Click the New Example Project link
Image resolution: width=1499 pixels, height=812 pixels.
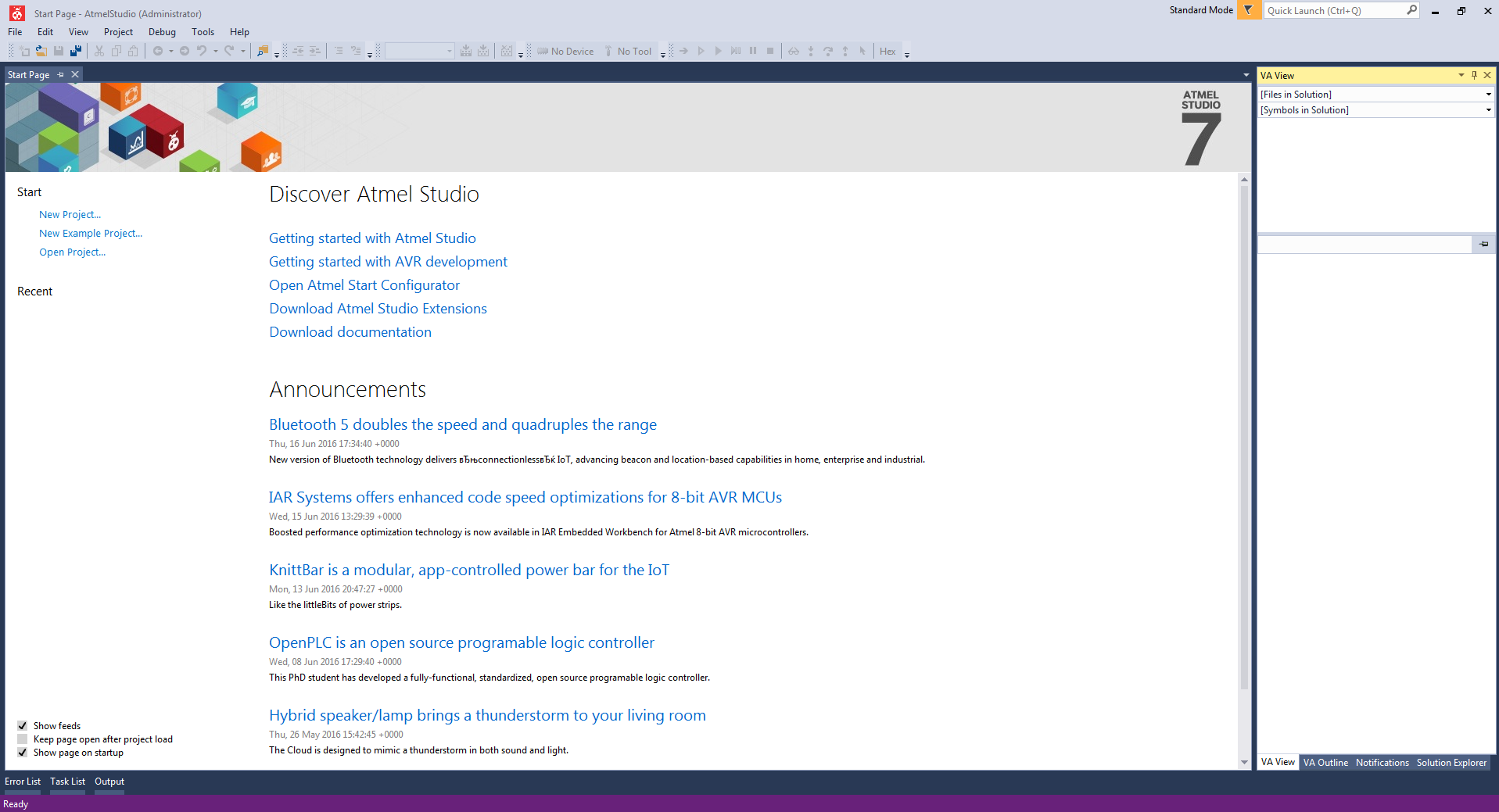point(90,233)
